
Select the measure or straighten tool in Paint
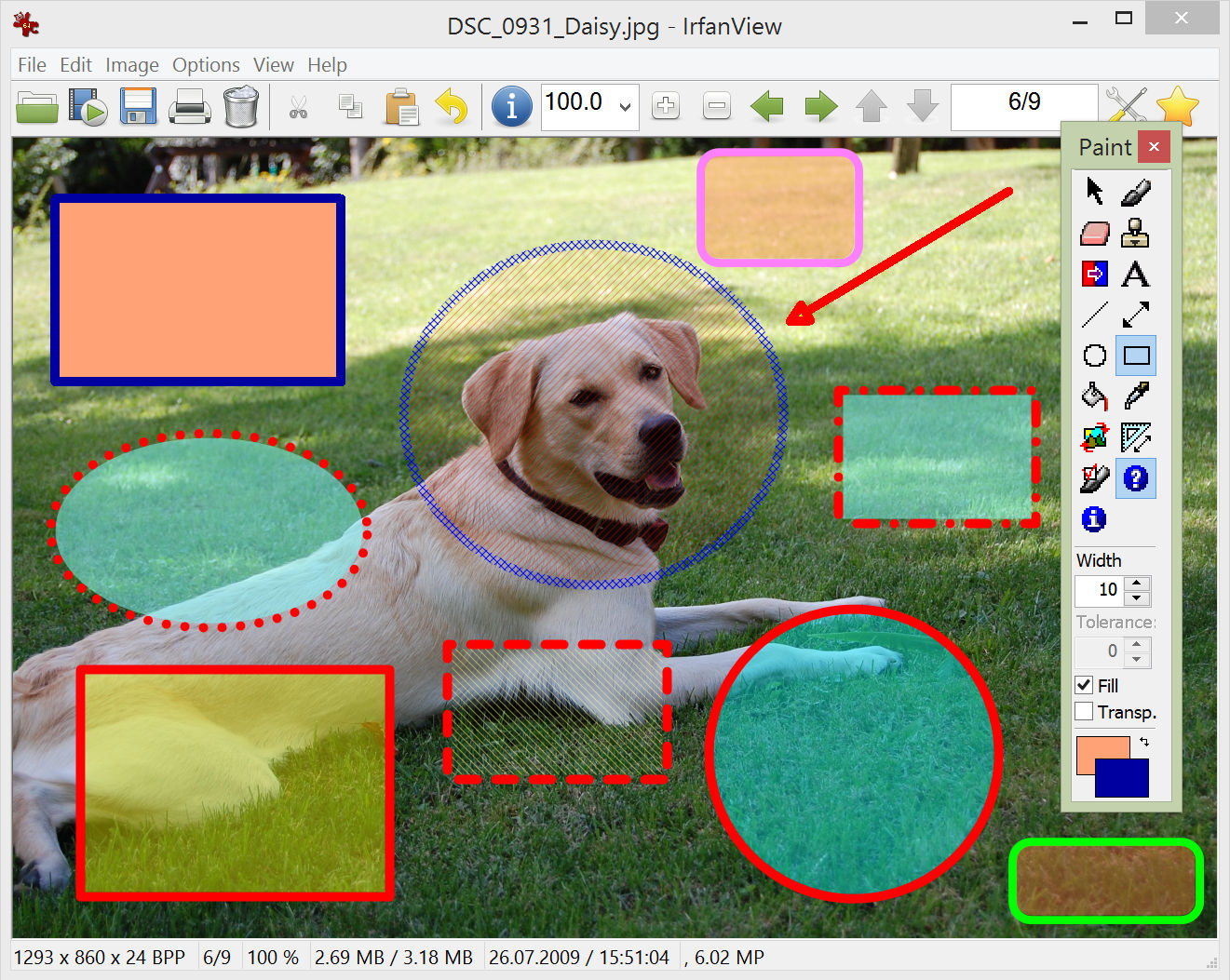1136,437
